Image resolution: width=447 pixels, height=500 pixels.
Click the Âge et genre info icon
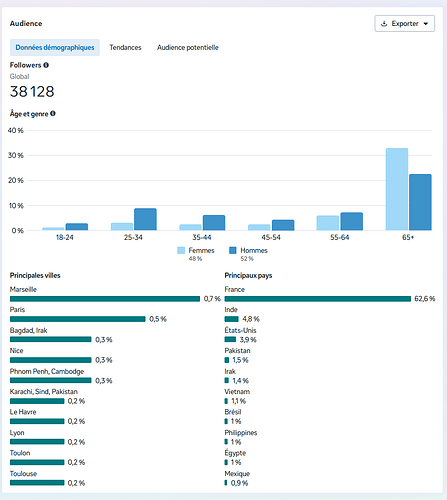pos(53,114)
